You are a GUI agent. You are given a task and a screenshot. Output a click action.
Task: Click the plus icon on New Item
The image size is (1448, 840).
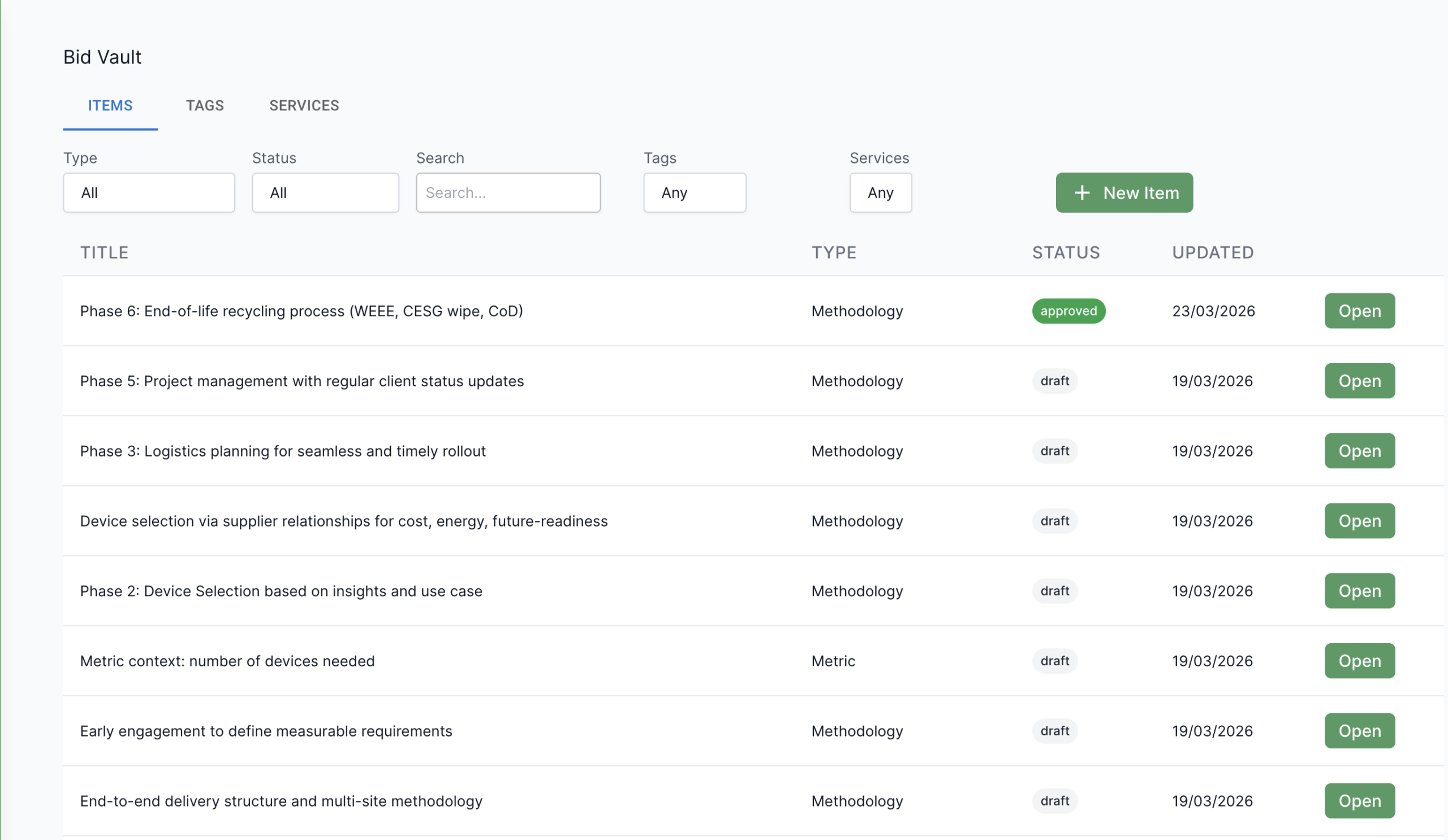click(1082, 193)
